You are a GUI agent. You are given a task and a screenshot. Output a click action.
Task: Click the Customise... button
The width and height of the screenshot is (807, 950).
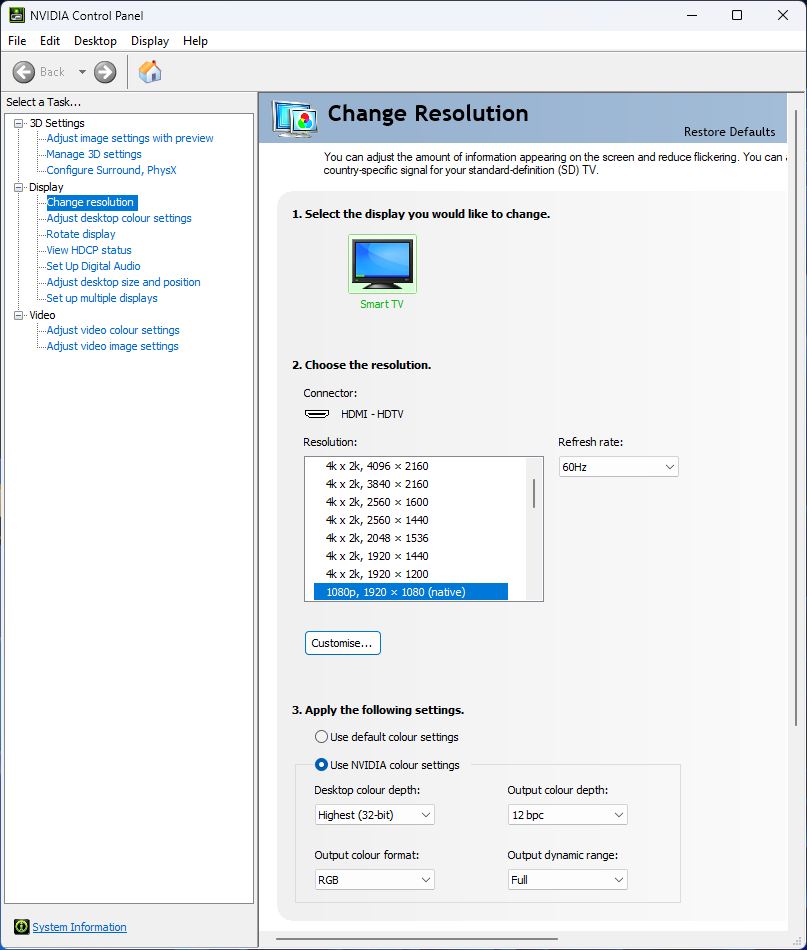point(342,643)
